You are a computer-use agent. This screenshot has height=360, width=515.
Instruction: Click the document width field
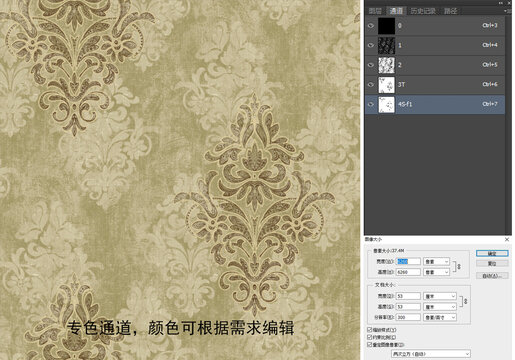coord(408,296)
